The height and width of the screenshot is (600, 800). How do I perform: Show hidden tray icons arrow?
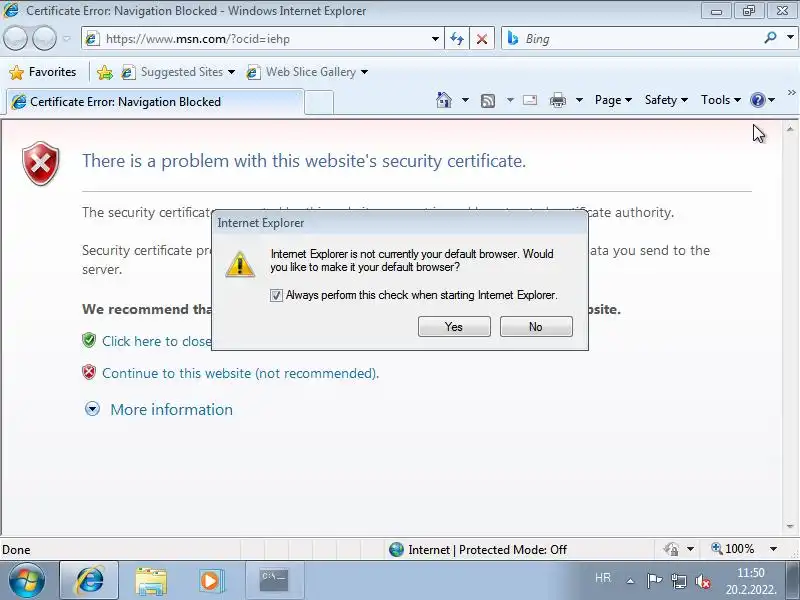[631, 581]
